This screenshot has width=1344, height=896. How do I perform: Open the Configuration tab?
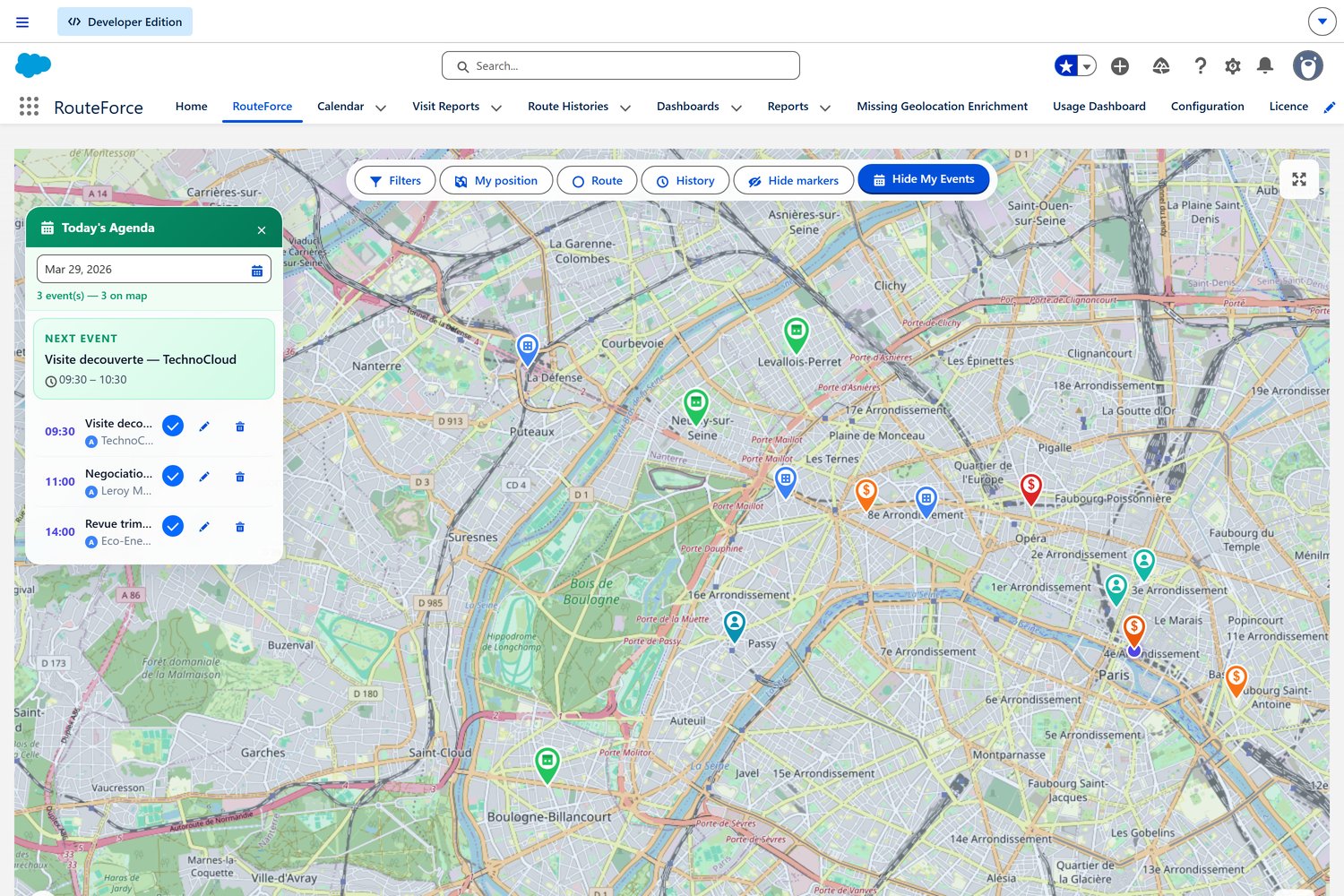point(1207,107)
